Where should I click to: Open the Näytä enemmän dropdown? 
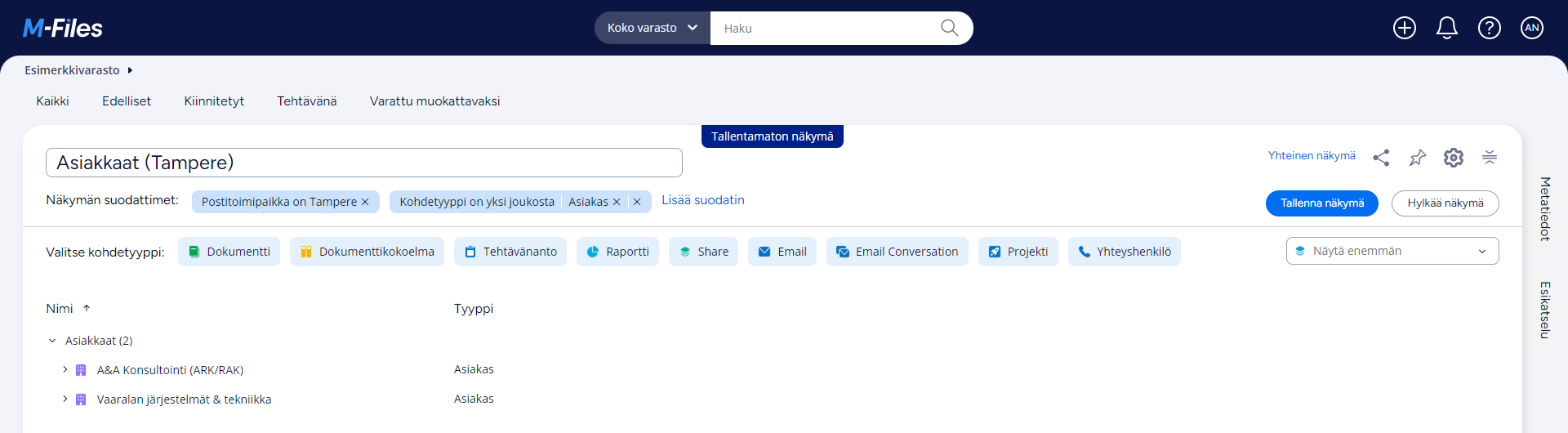[1392, 251]
